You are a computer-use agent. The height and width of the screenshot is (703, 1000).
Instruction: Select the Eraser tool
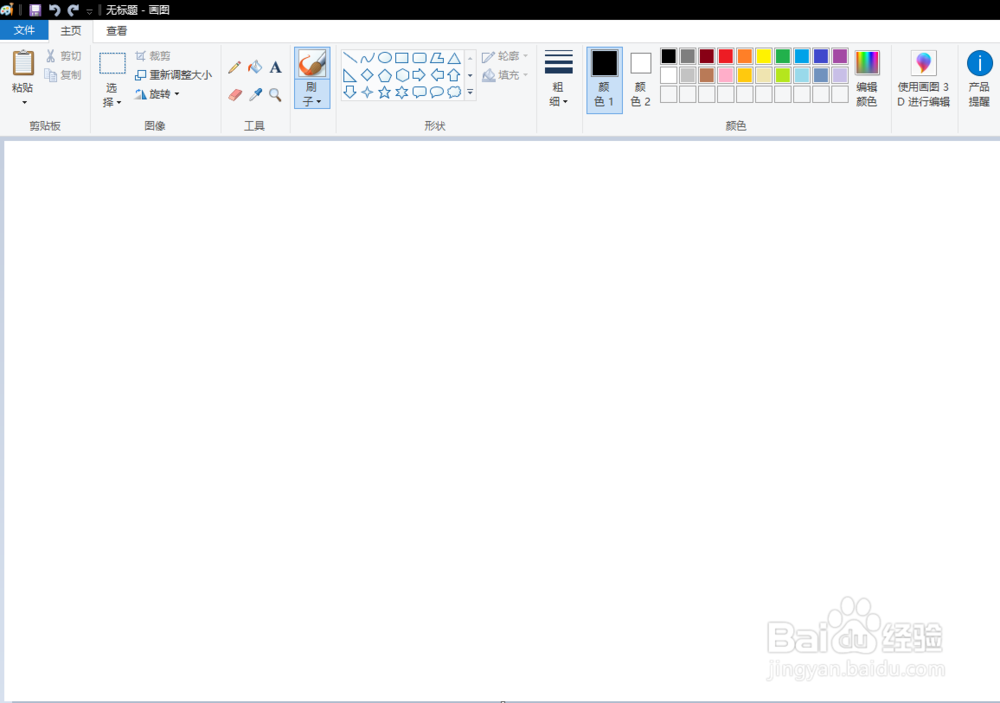coord(235,95)
